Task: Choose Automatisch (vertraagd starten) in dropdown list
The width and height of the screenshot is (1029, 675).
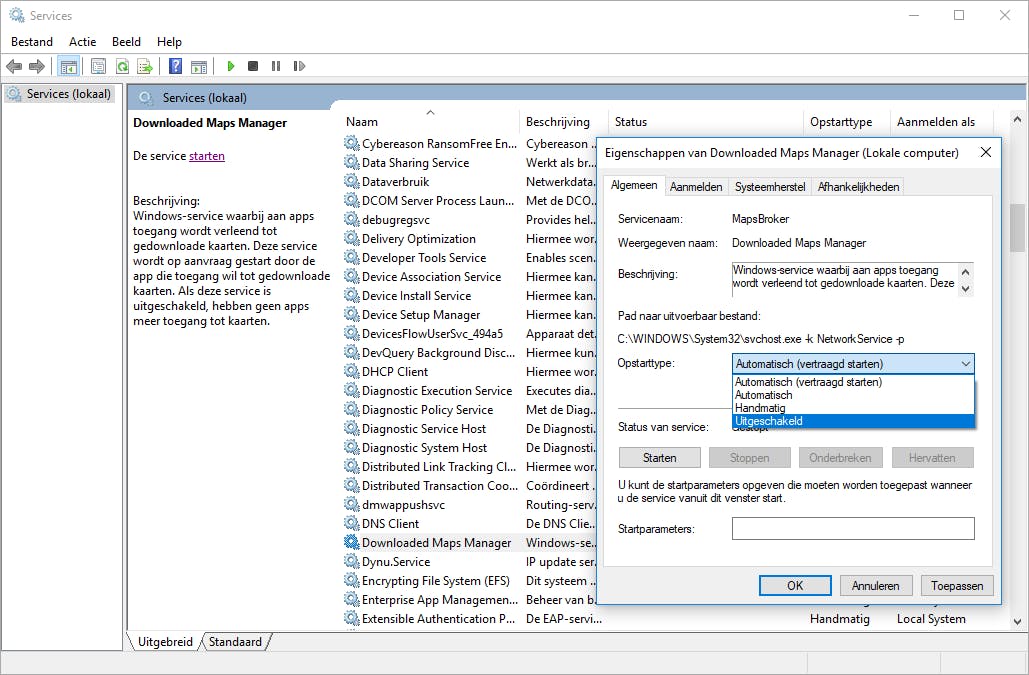Action: click(x=853, y=382)
